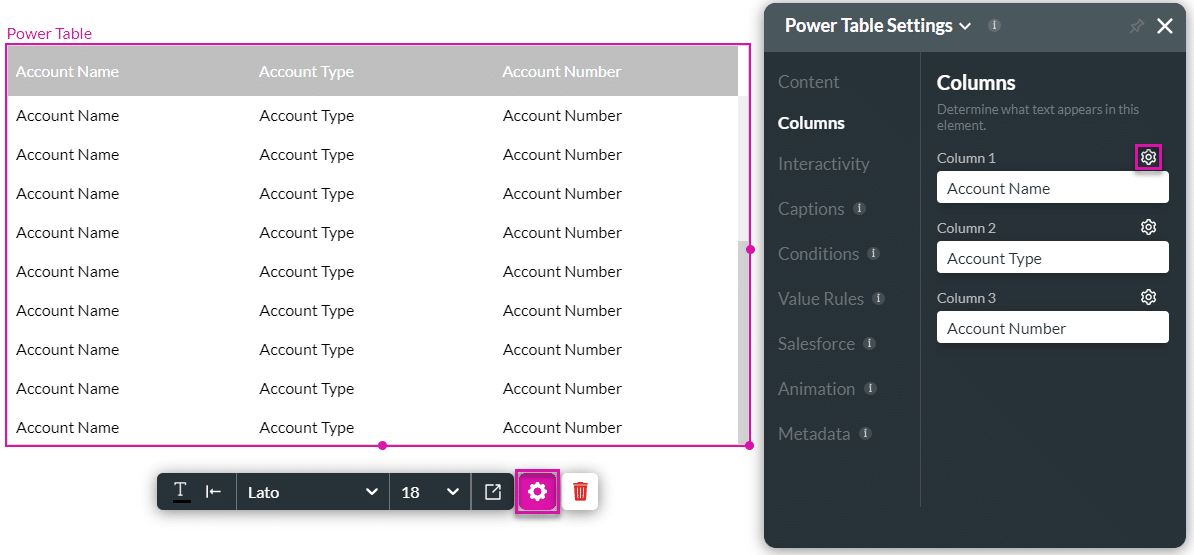Open the font size 18 dropdown

(x=429, y=492)
